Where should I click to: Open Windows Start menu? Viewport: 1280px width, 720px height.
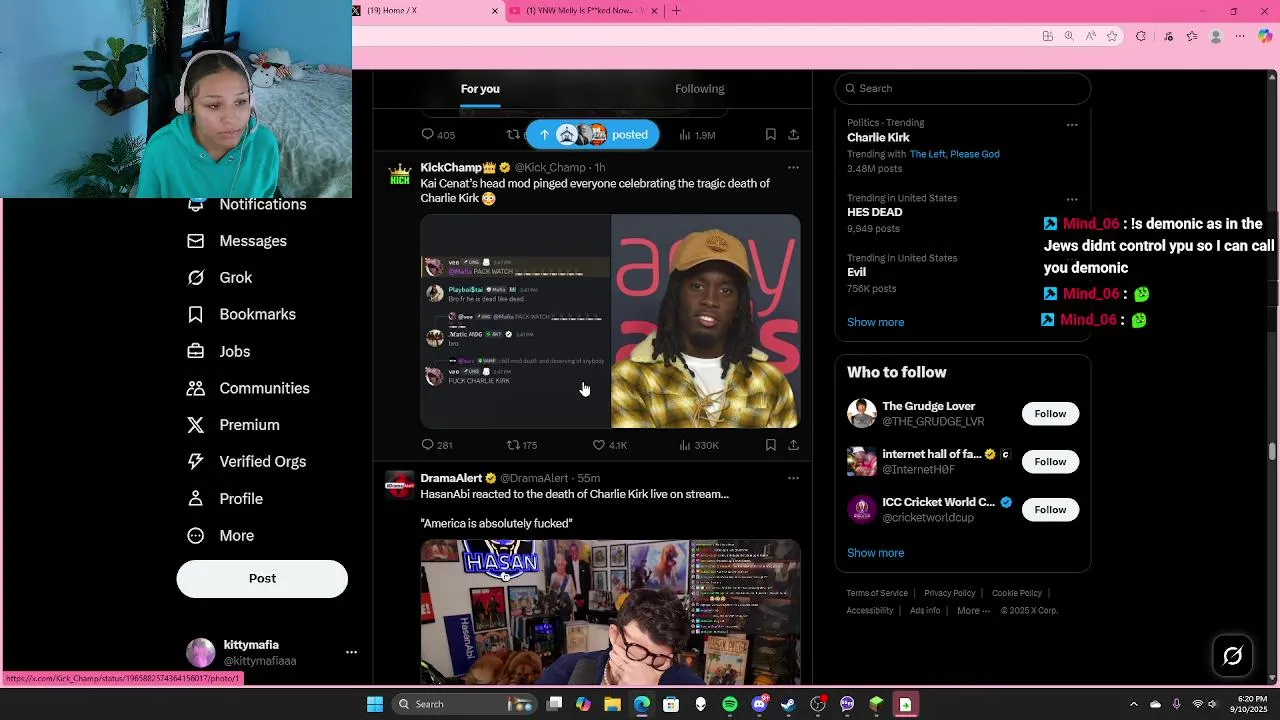(x=375, y=704)
